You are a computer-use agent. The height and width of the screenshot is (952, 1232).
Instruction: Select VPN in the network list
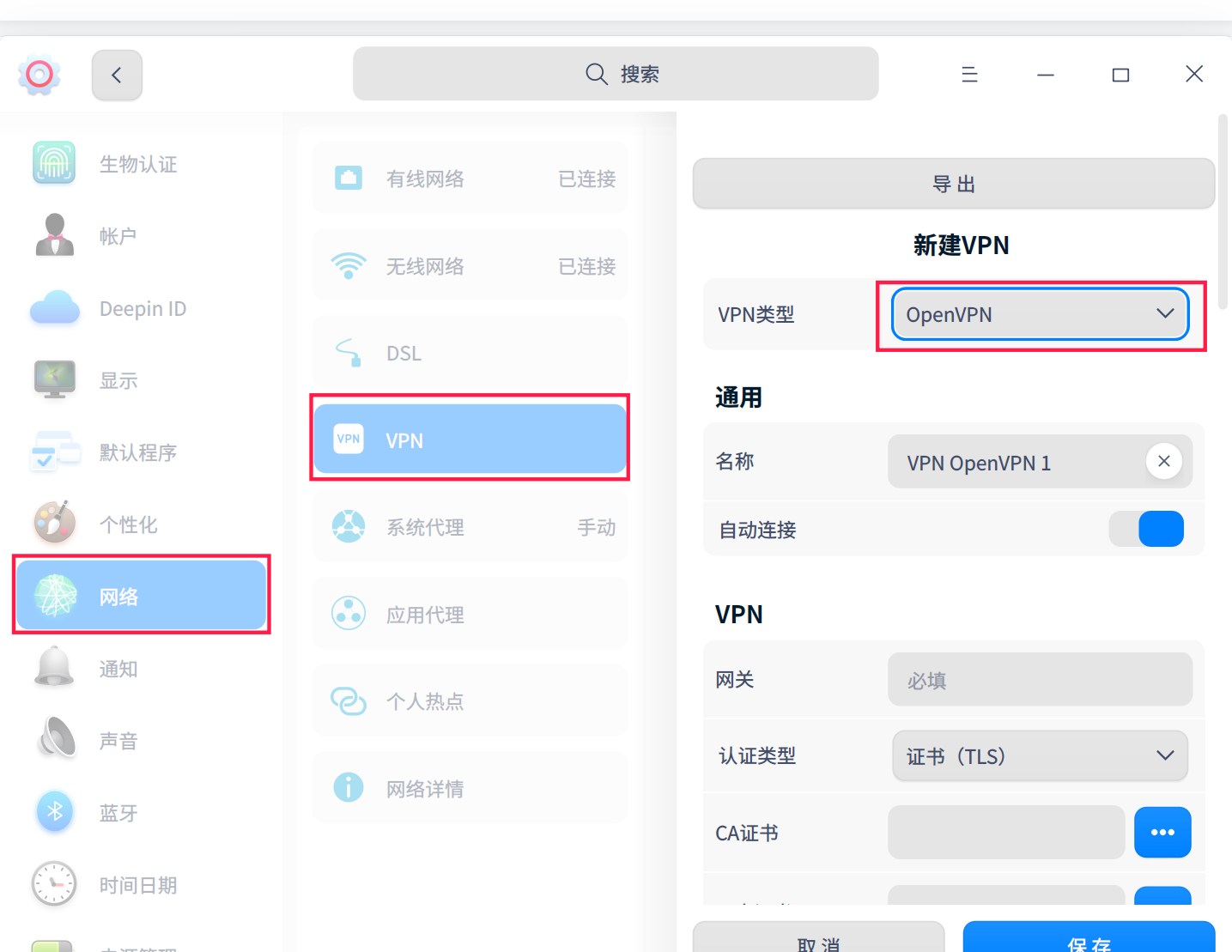click(470, 439)
